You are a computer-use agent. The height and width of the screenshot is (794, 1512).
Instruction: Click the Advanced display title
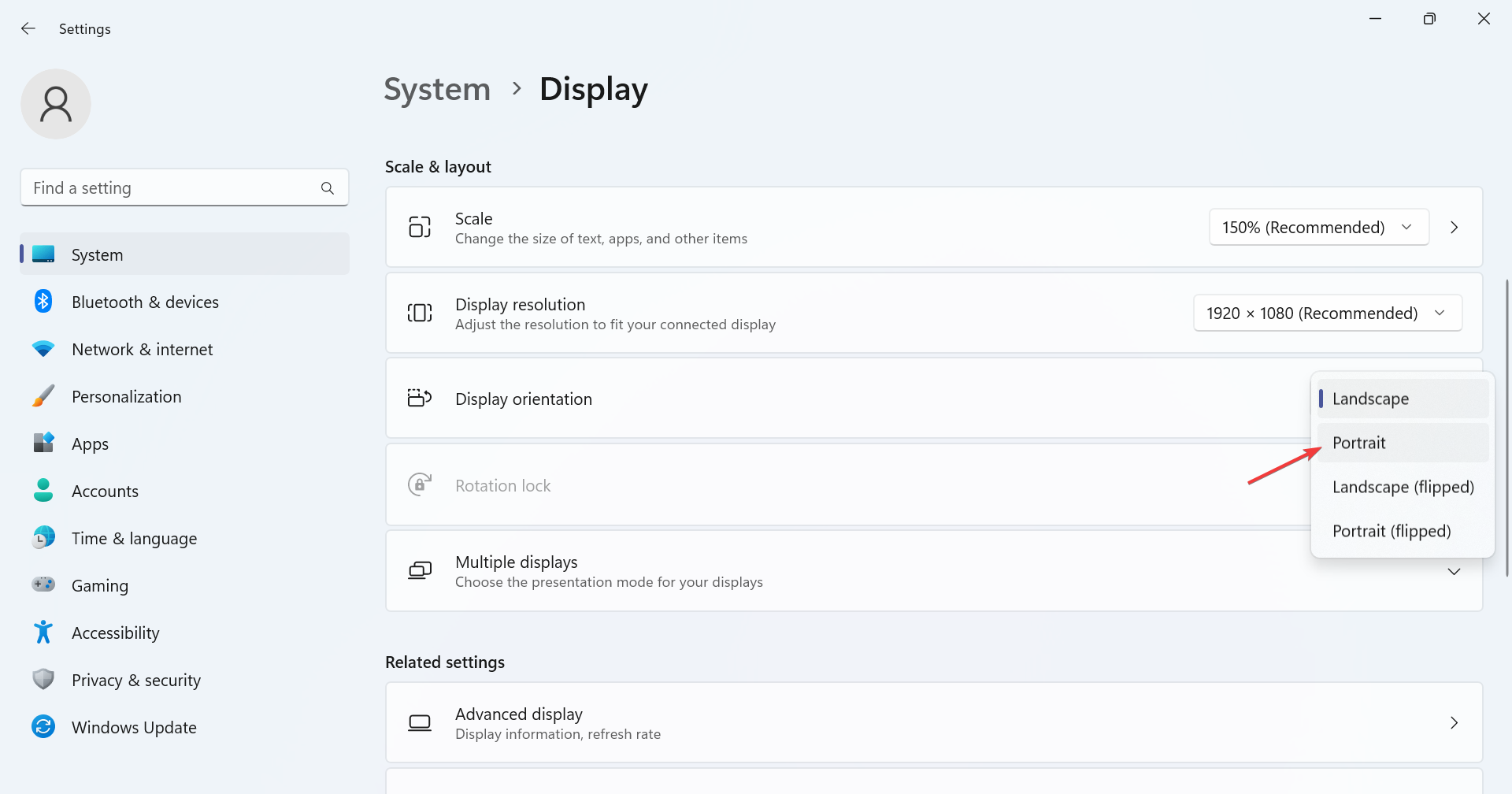[519, 714]
